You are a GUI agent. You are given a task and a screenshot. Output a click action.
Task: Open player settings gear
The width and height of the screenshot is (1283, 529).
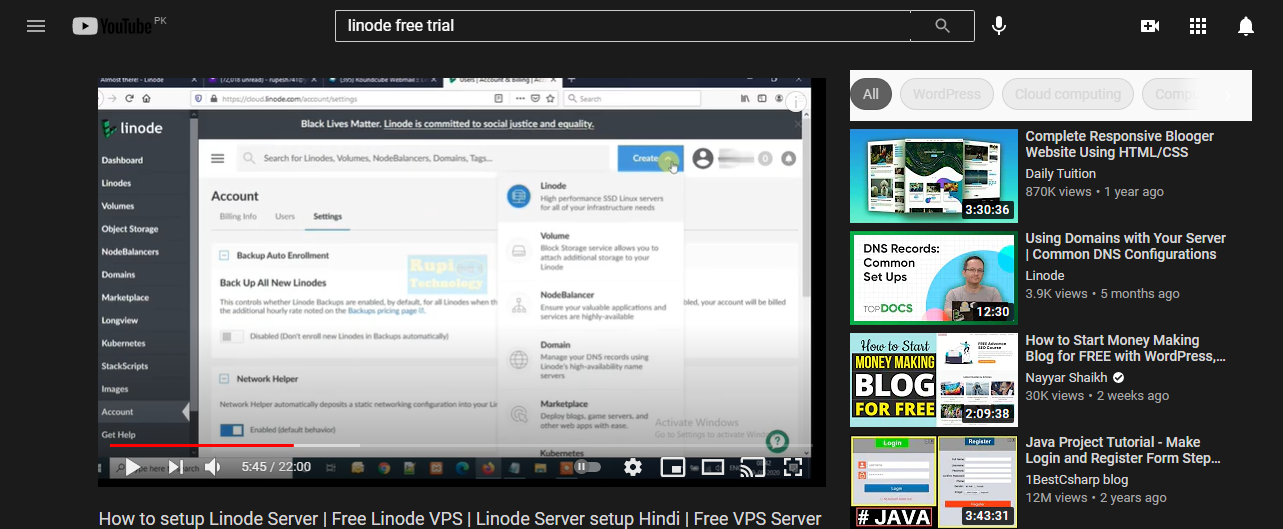(632, 466)
